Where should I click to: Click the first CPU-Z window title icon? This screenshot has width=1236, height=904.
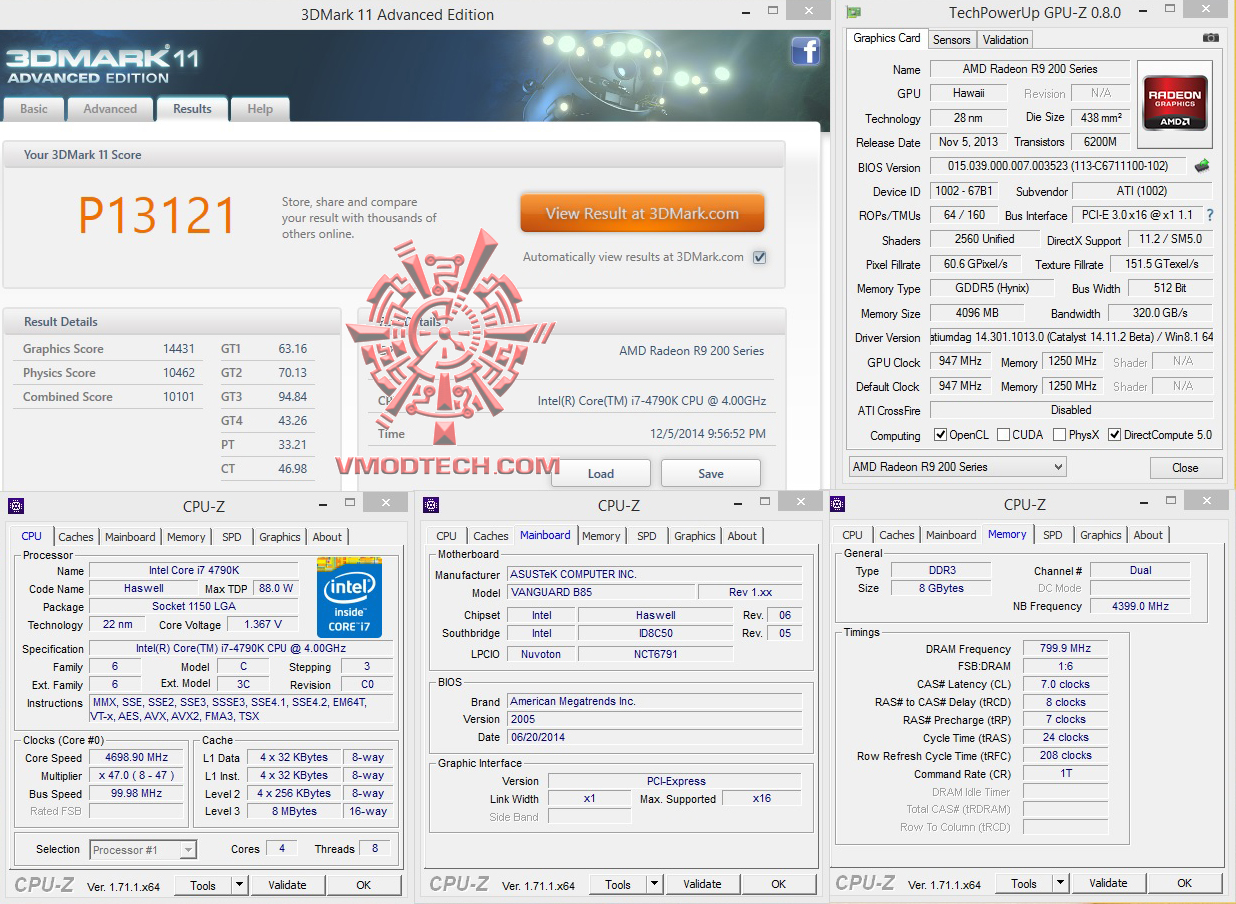click(x=15, y=505)
